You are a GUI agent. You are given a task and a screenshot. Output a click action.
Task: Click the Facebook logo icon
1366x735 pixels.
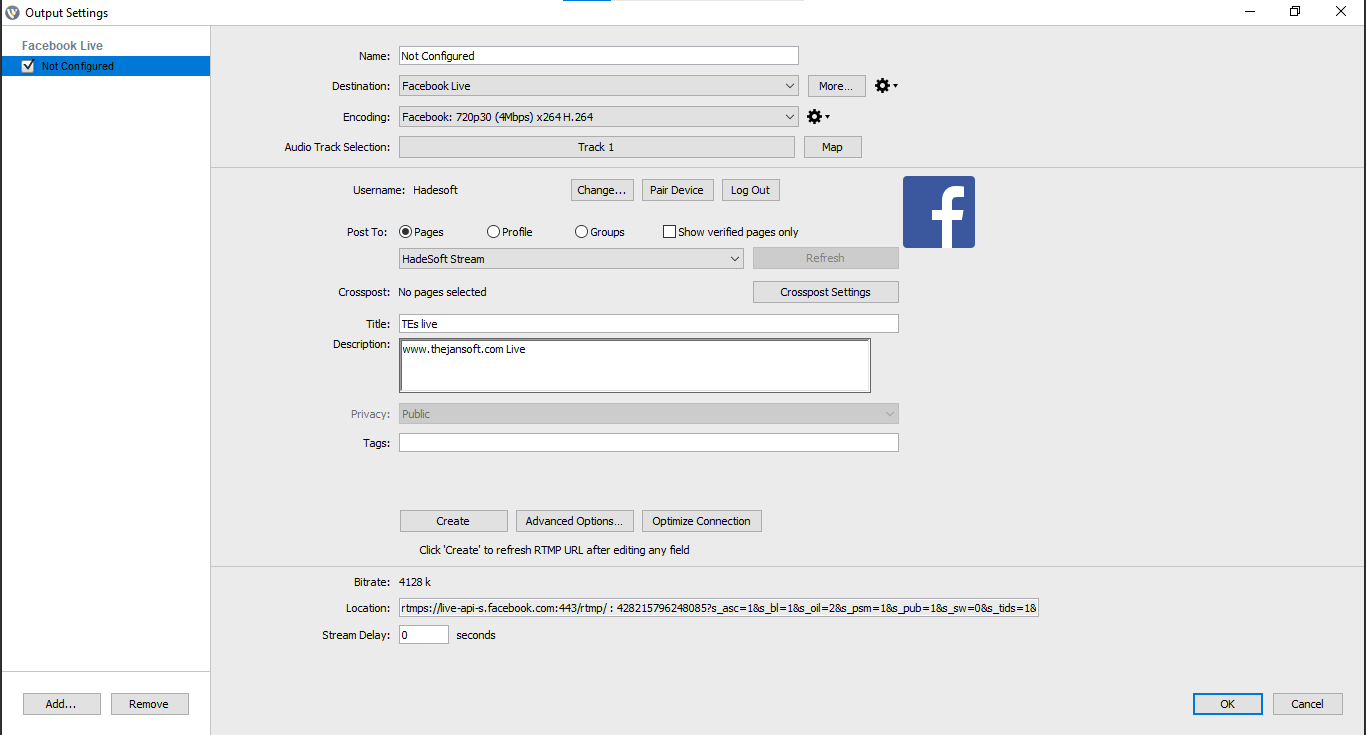(939, 212)
